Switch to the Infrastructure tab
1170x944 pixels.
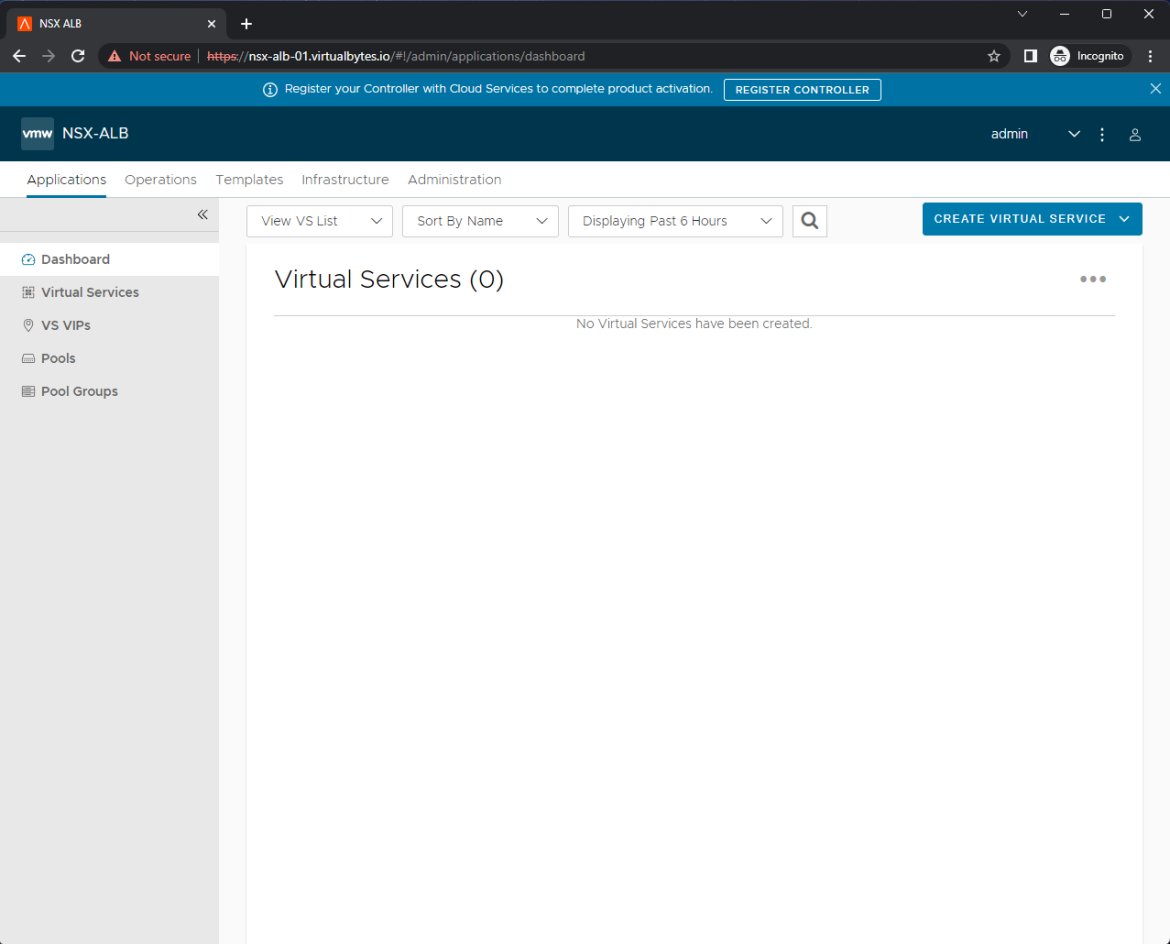click(345, 180)
